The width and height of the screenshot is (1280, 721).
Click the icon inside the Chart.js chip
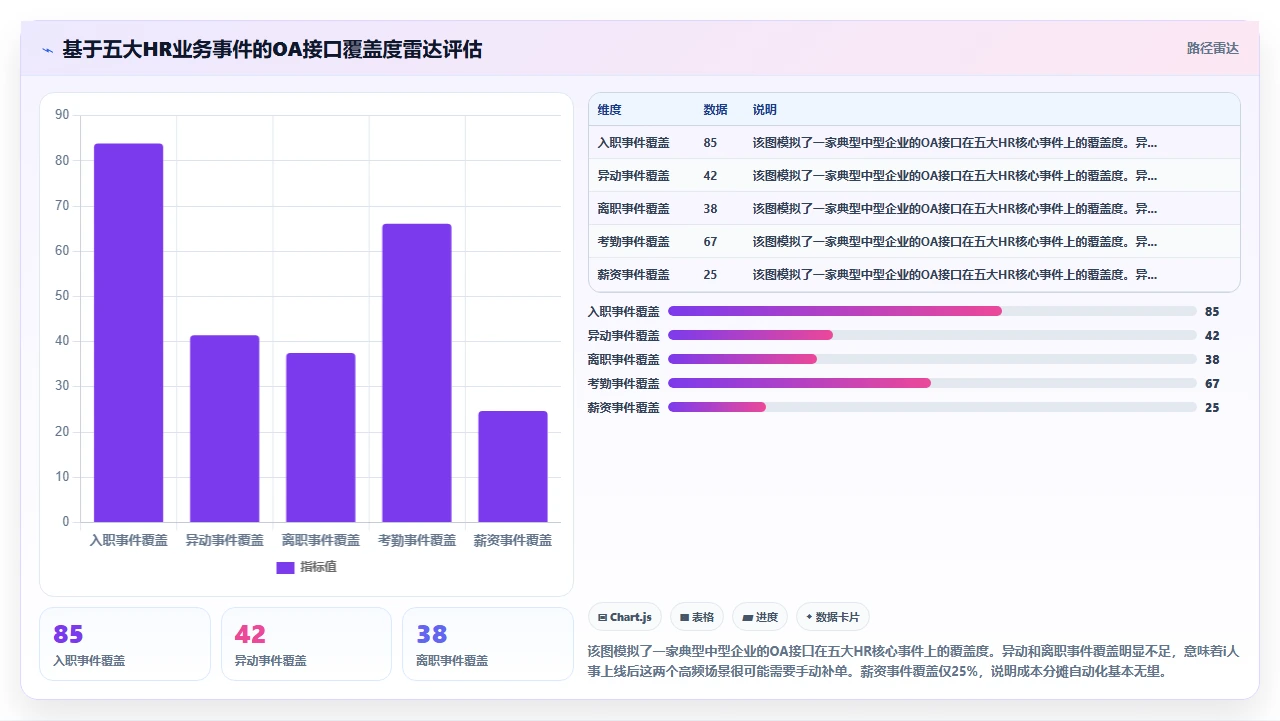602,618
